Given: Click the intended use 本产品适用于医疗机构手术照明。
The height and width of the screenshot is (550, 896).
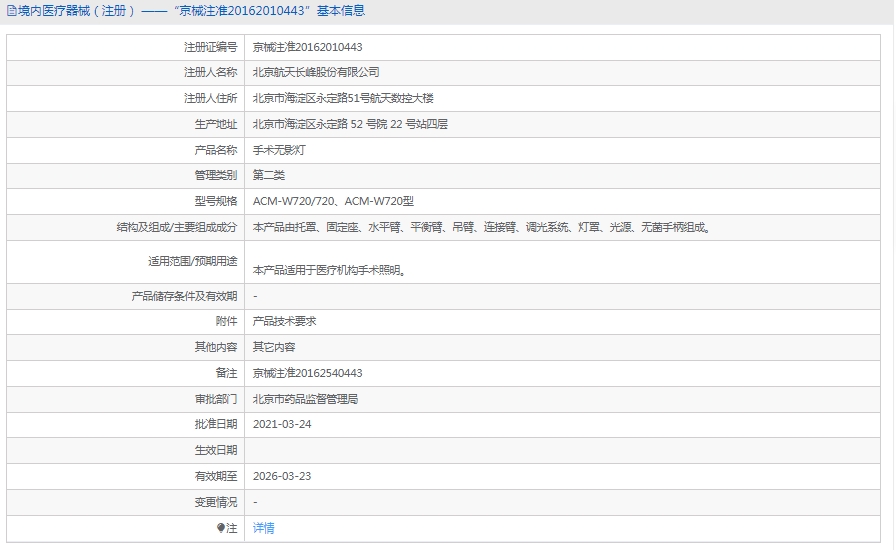Looking at the screenshot, I should point(330,270).
